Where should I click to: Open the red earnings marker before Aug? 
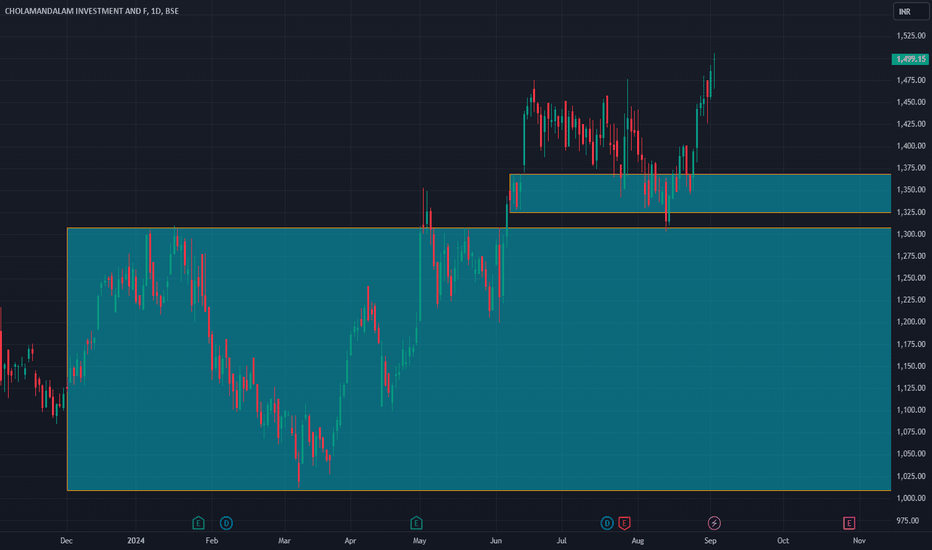[624, 523]
